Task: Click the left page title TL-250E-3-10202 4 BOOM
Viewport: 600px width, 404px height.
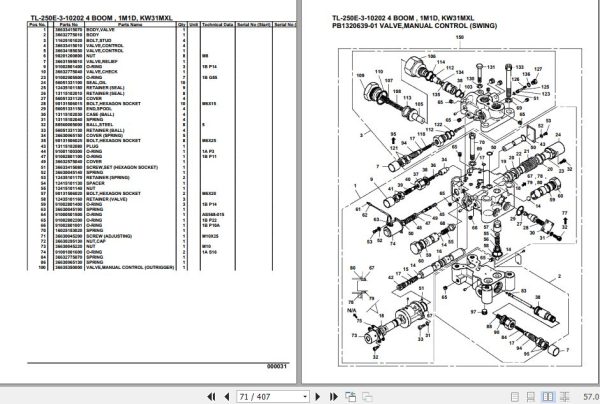Action: point(101,18)
